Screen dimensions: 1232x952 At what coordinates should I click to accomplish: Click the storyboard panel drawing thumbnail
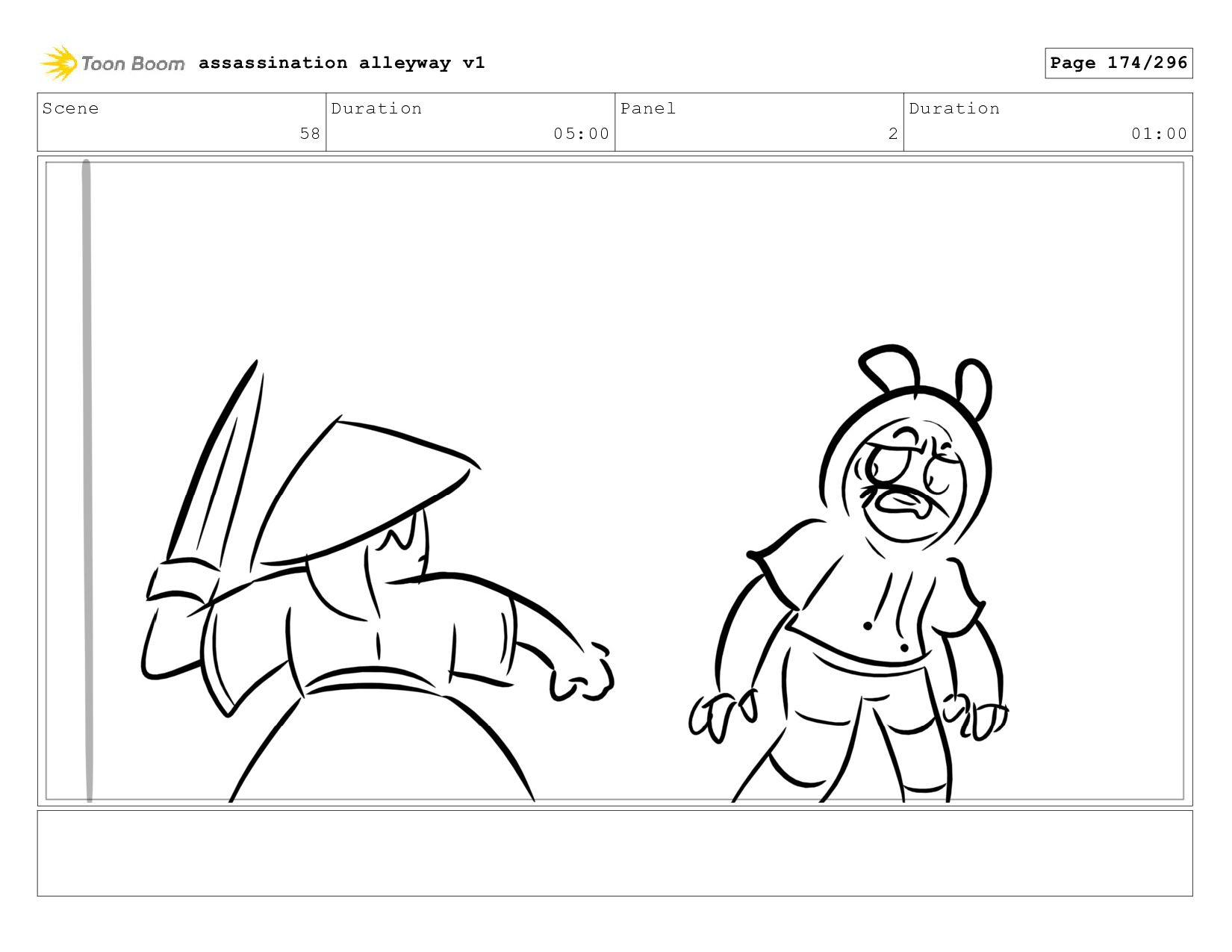click(615, 481)
